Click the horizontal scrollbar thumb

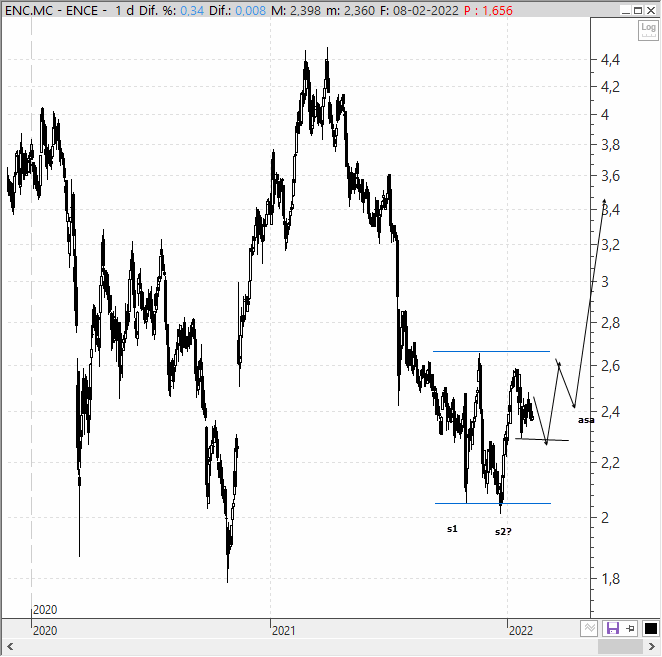tap(620, 646)
